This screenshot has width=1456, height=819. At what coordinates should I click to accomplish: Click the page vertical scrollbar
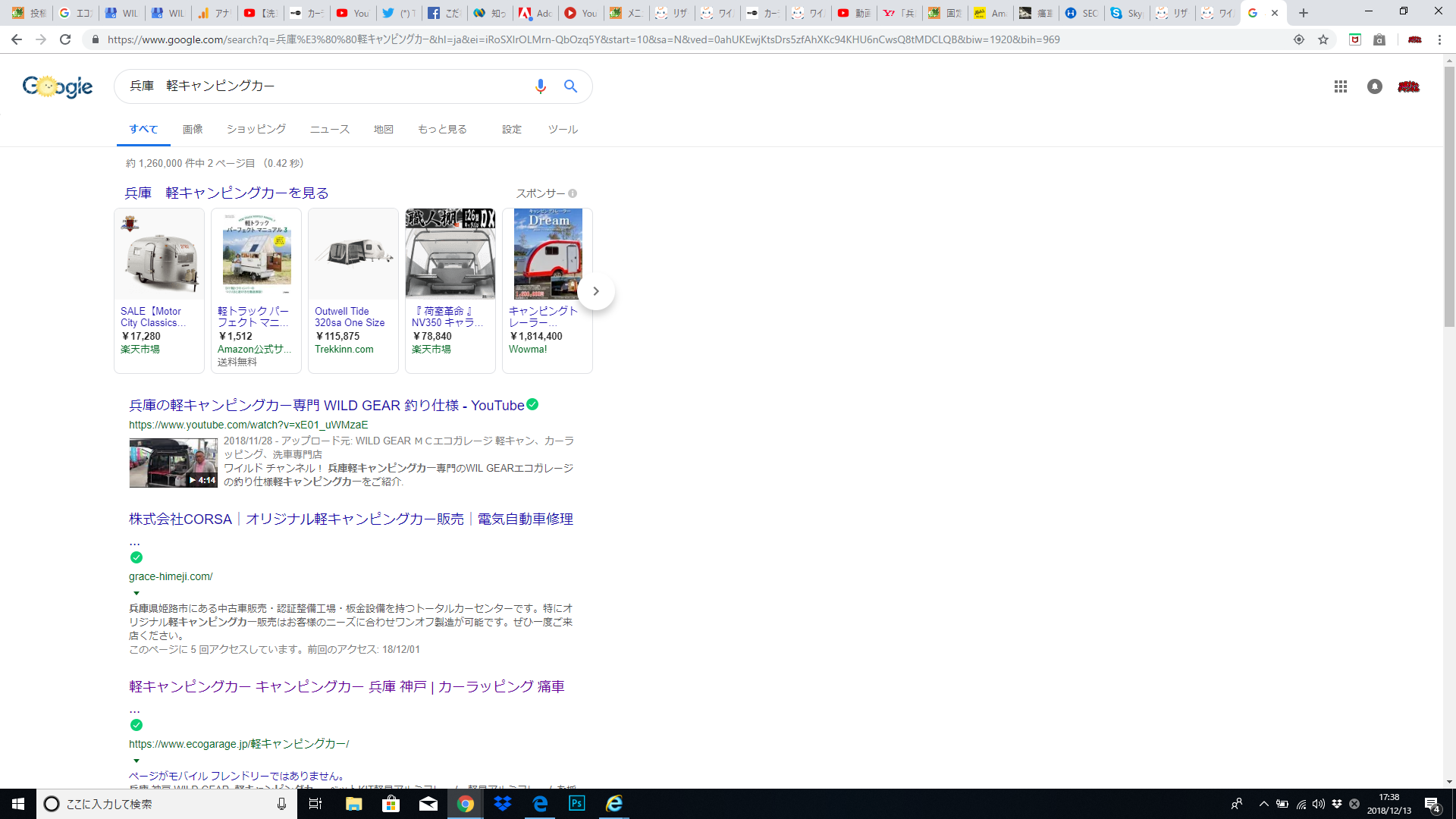[1449, 197]
